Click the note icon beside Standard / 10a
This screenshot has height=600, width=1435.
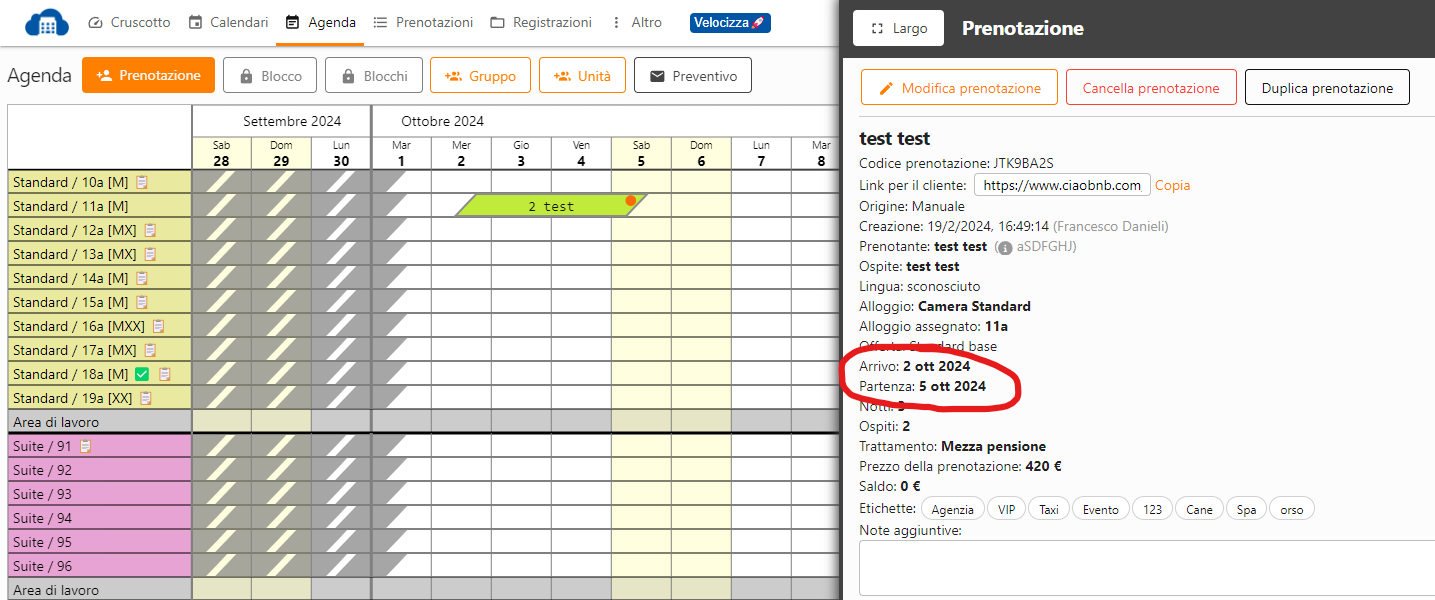point(142,182)
